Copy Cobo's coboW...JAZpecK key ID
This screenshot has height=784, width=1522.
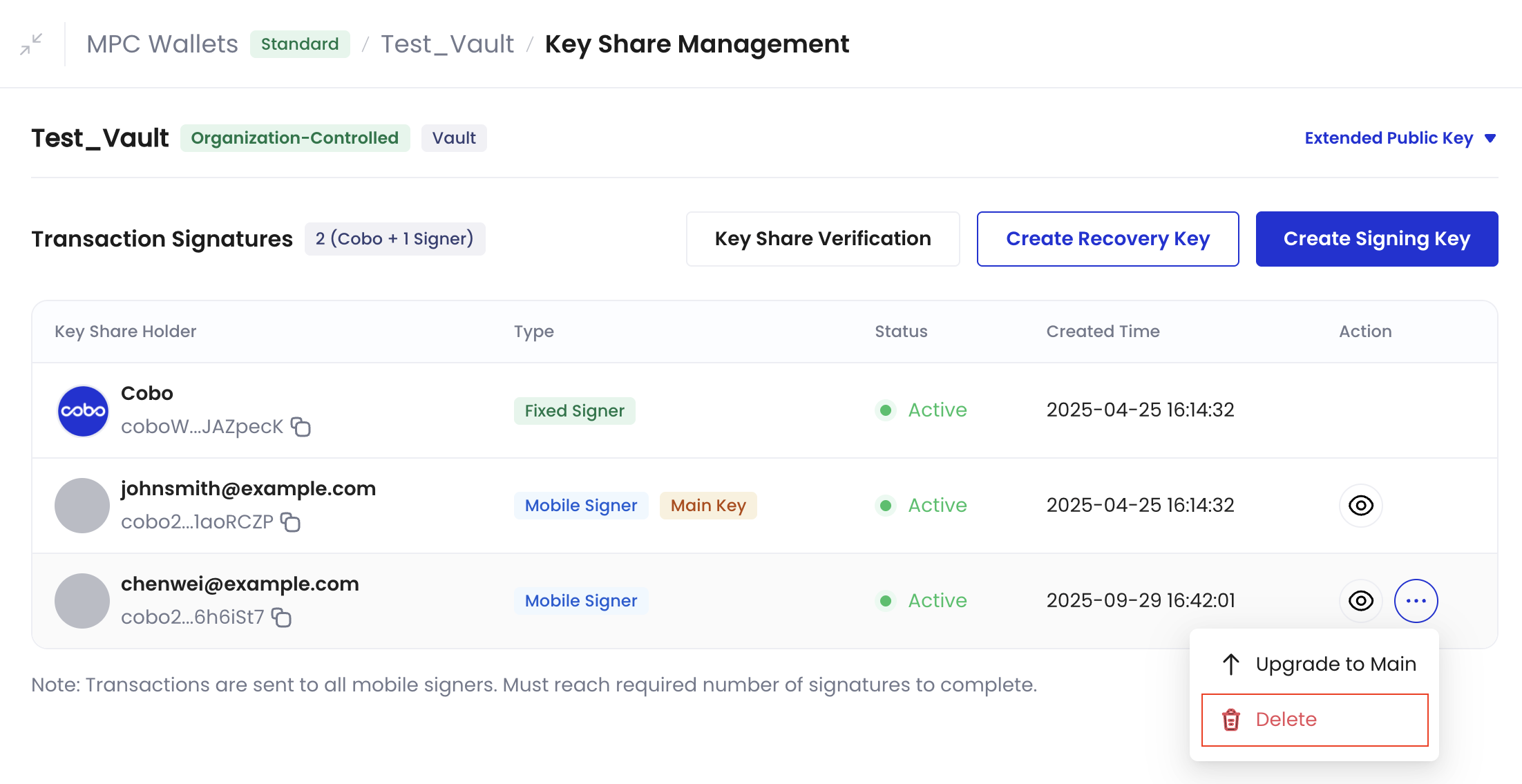[x=301, y=427]
